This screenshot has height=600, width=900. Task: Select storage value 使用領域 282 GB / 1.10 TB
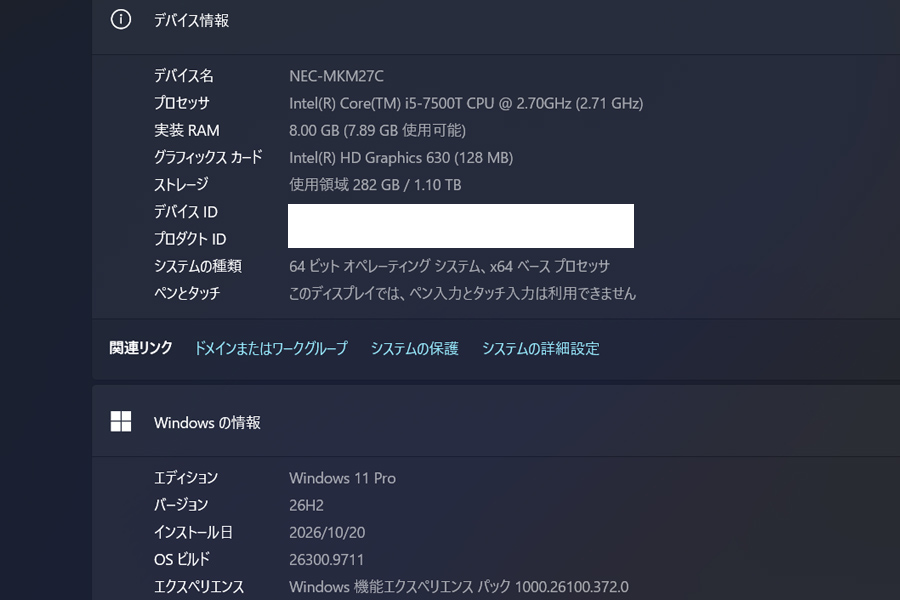(375, 185)
